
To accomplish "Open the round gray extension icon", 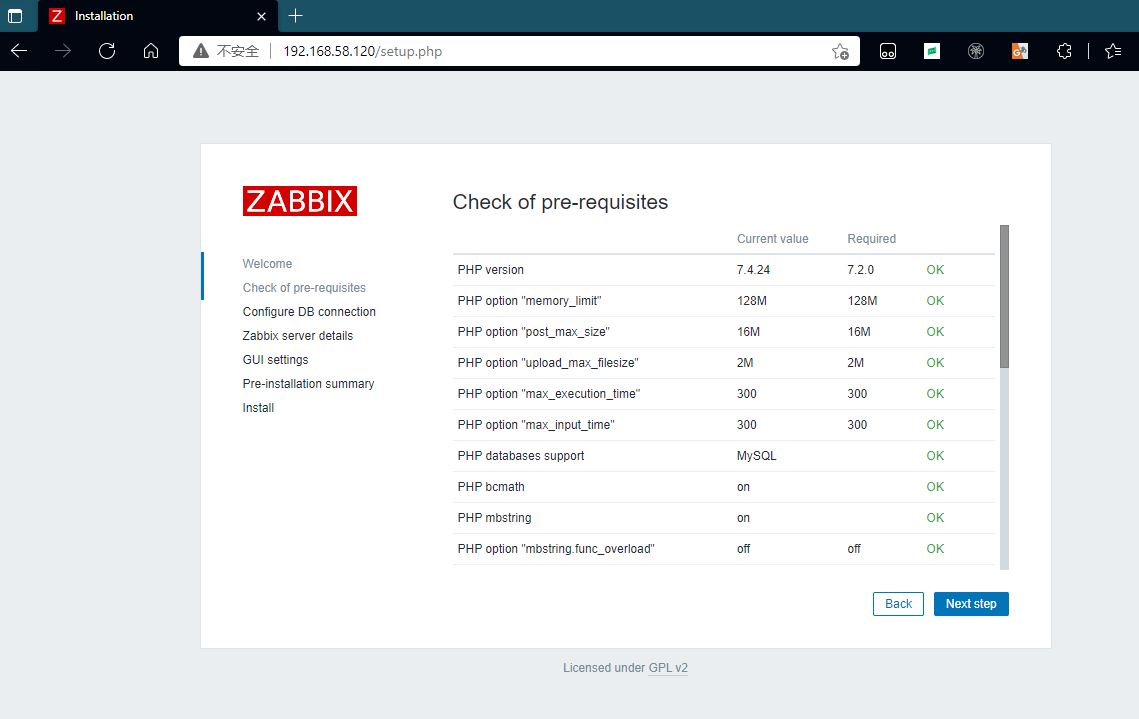I will point(976,51).
